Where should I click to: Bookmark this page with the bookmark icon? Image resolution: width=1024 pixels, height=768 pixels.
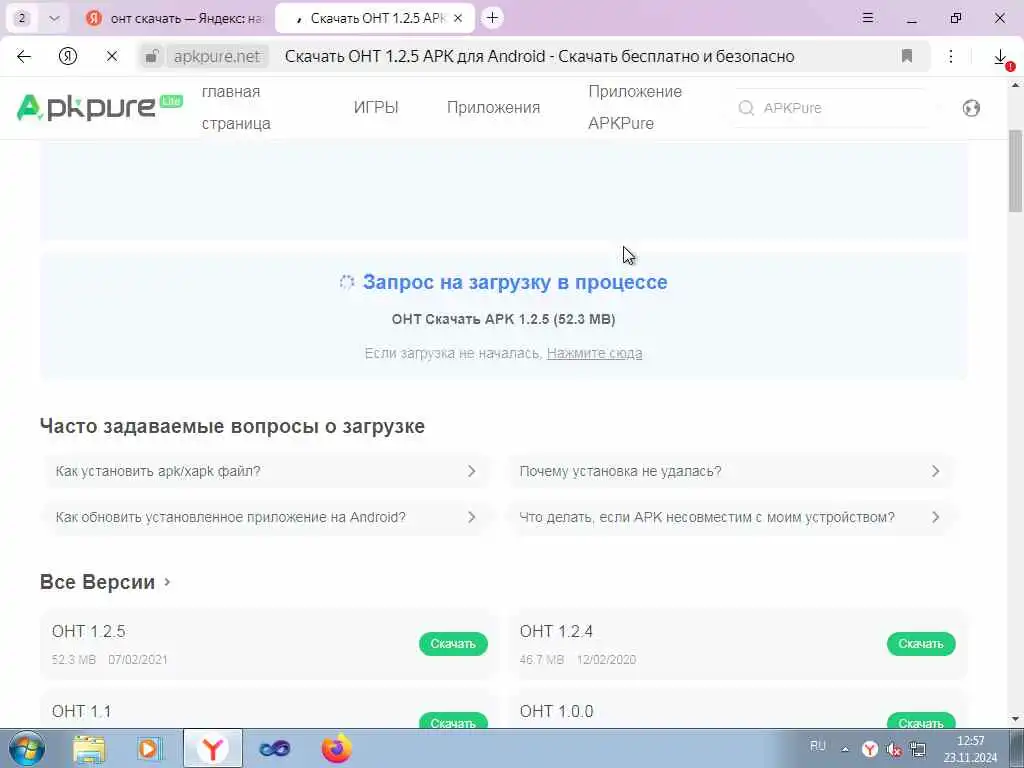[906, 56]
